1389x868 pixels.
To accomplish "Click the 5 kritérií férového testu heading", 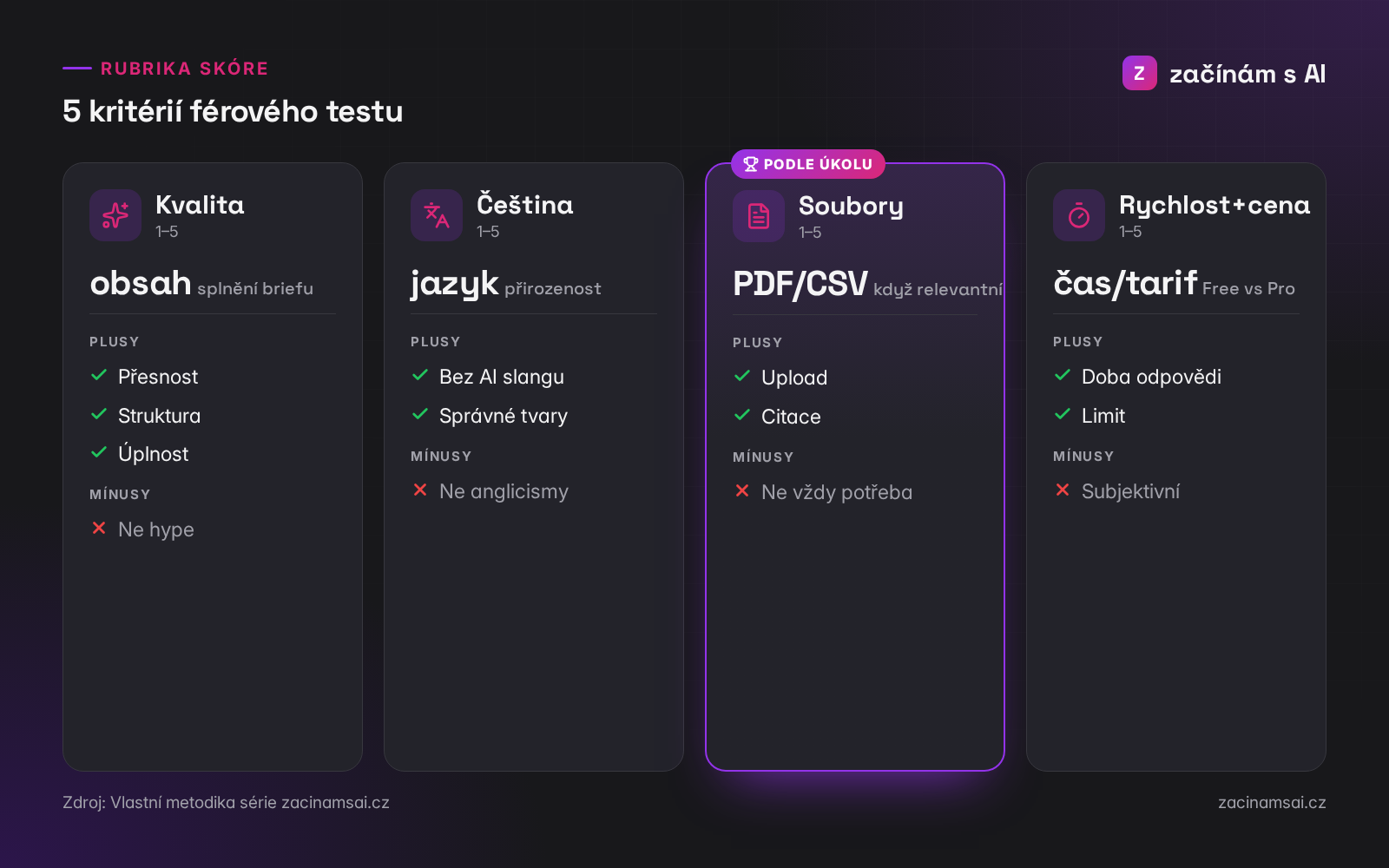I will click(233, 111).
